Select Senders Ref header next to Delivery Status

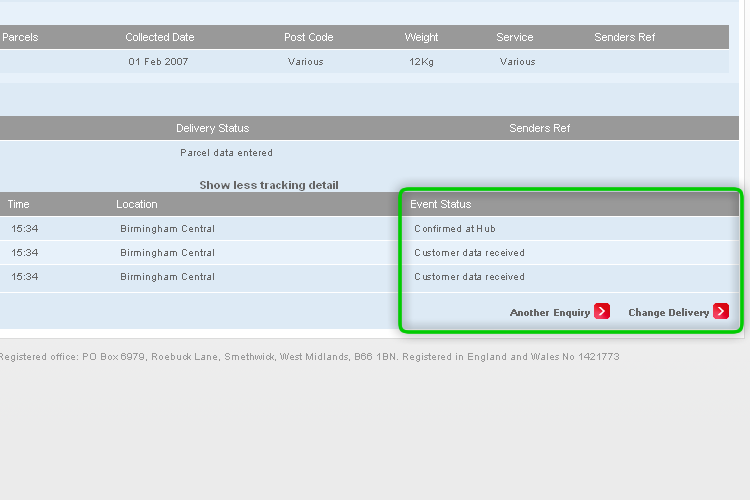tap(540, 128)
